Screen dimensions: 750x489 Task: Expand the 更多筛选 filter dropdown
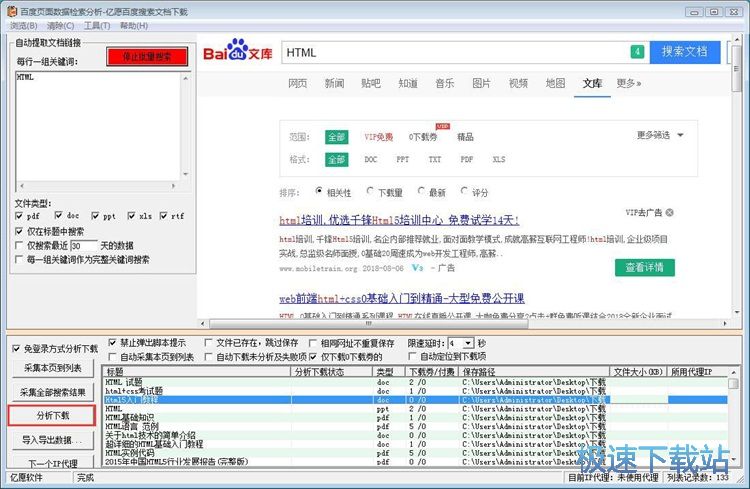660,135
